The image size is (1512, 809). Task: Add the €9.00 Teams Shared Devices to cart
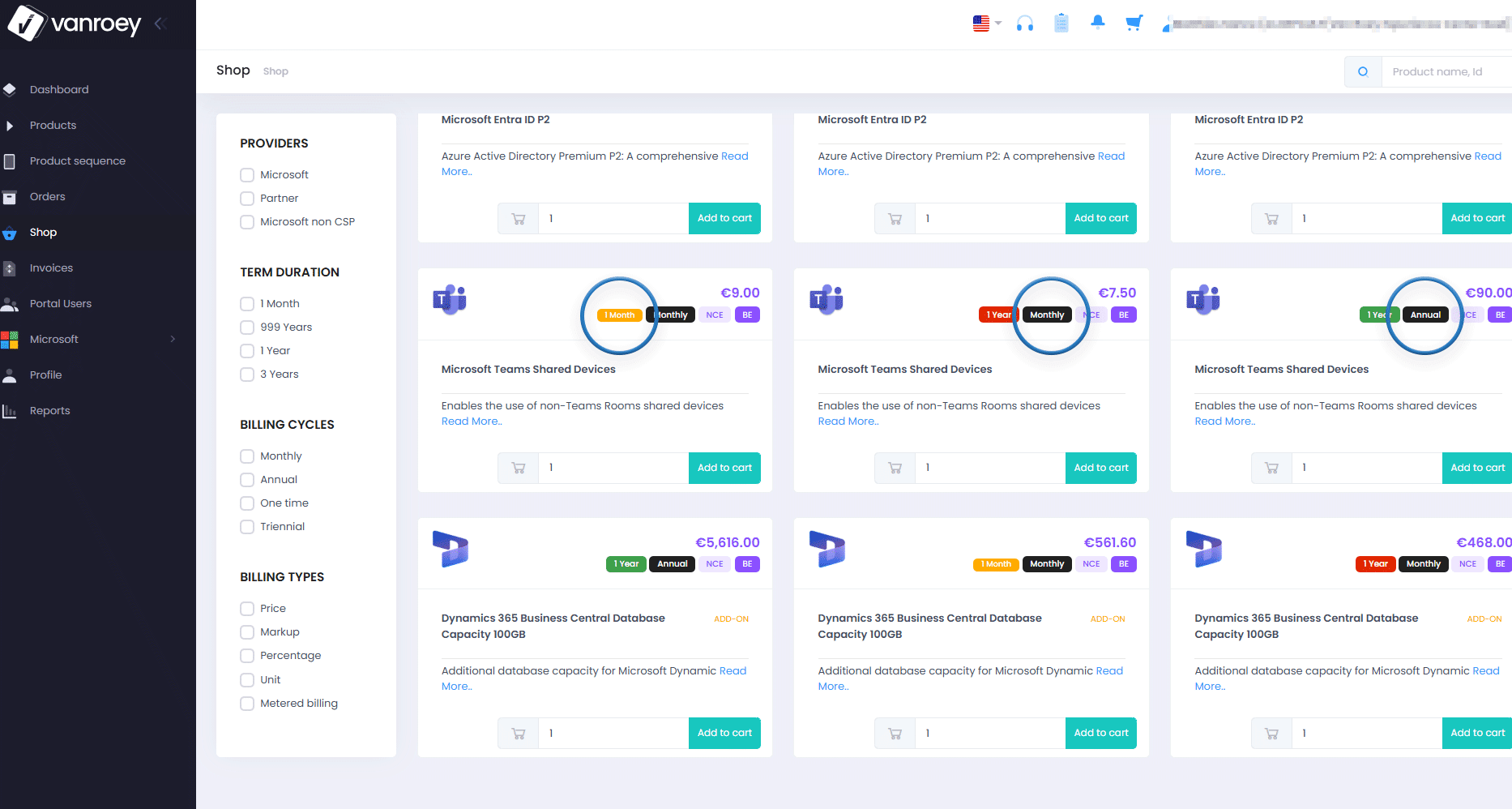[724, 468]
